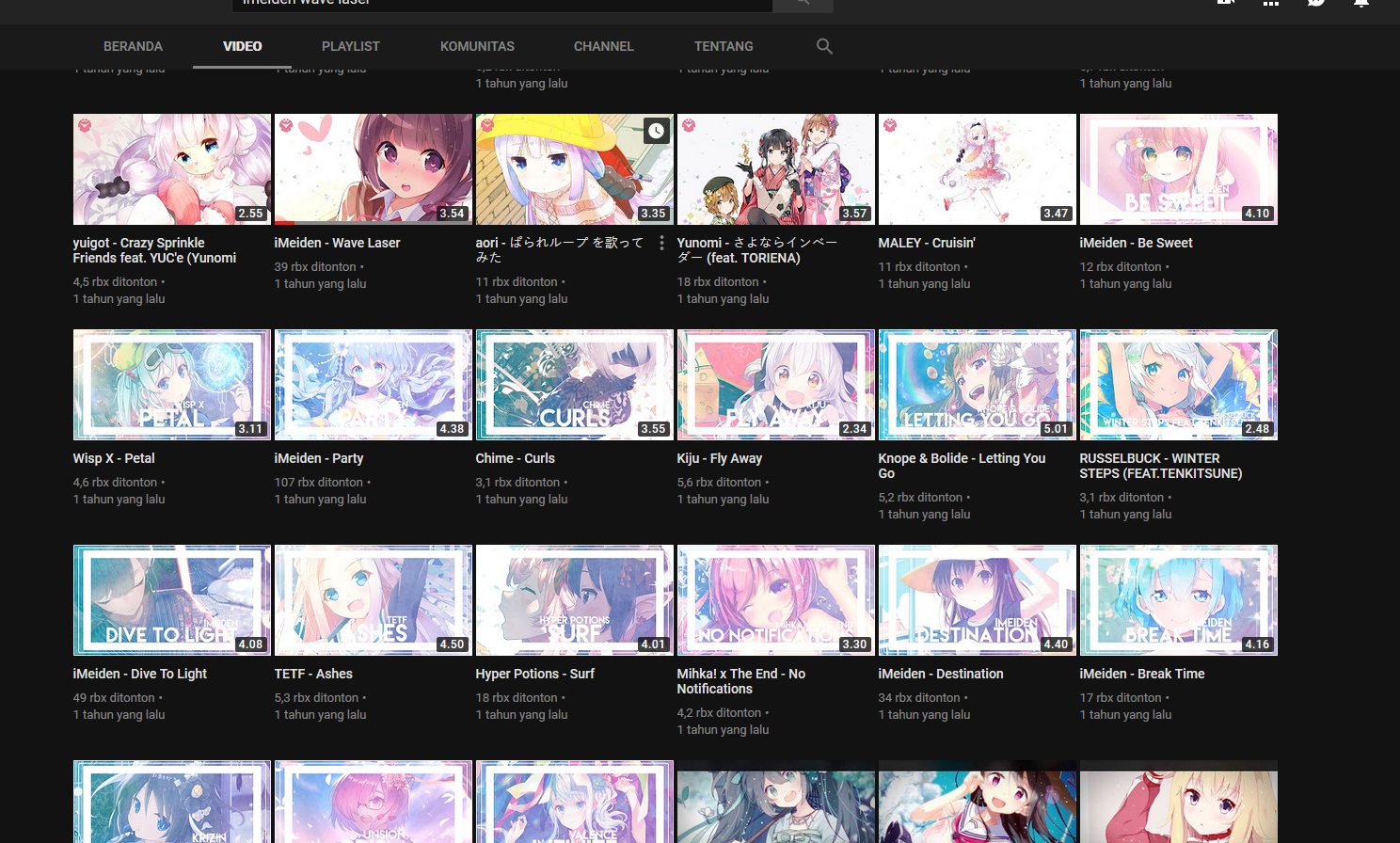Search within the channel using magnifier icon
Screen dimensions: 1400x843
pos(824,46)
